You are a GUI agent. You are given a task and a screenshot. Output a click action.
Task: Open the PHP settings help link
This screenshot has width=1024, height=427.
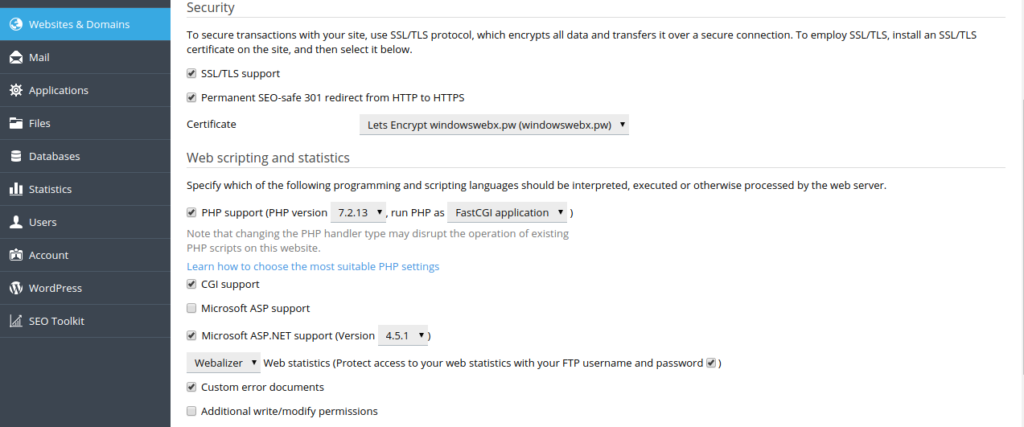pos(313,267)
